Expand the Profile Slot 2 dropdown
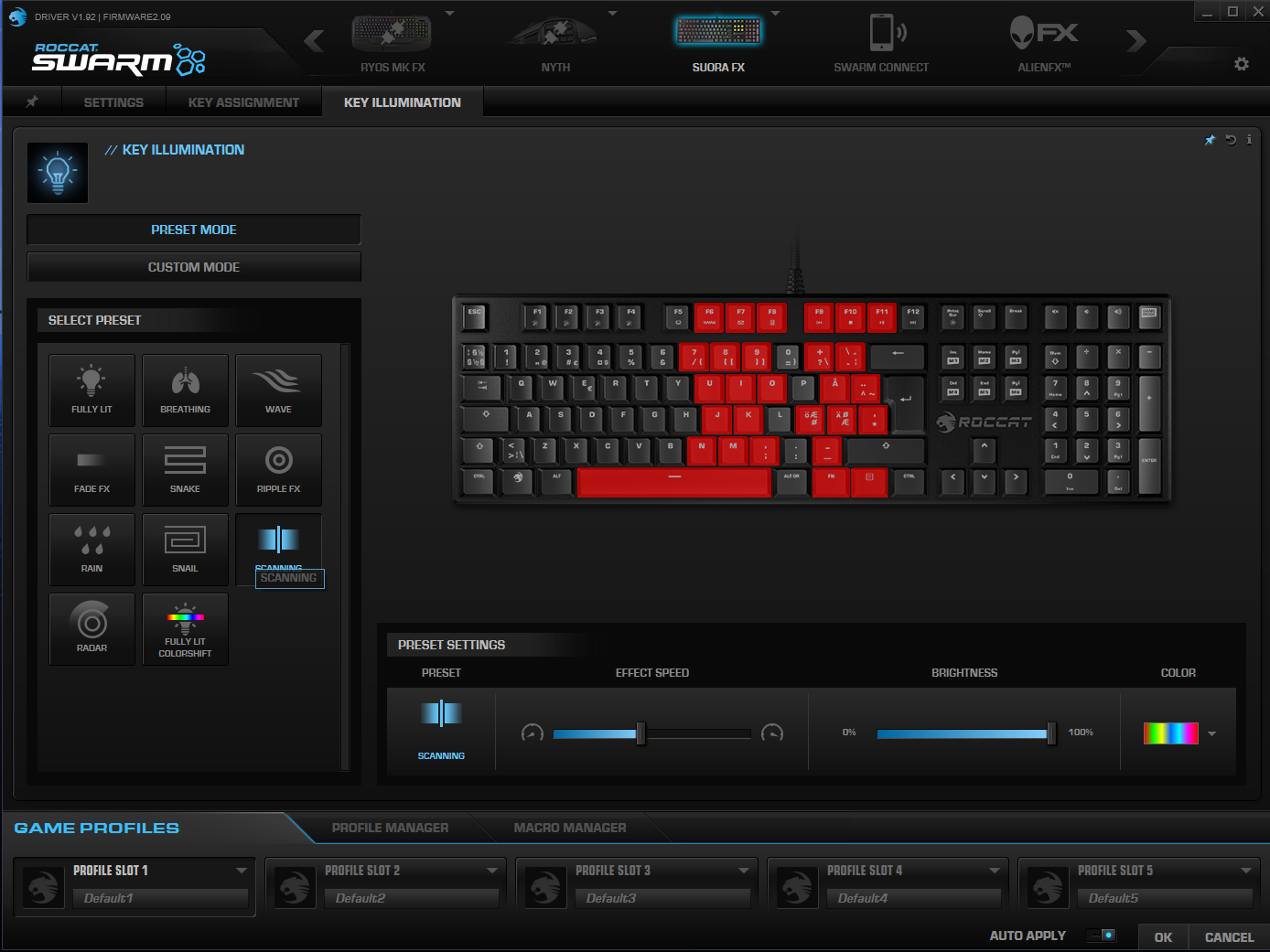Screen dimensions: 1270x952 pyautogui.click(x=492, y=871)
